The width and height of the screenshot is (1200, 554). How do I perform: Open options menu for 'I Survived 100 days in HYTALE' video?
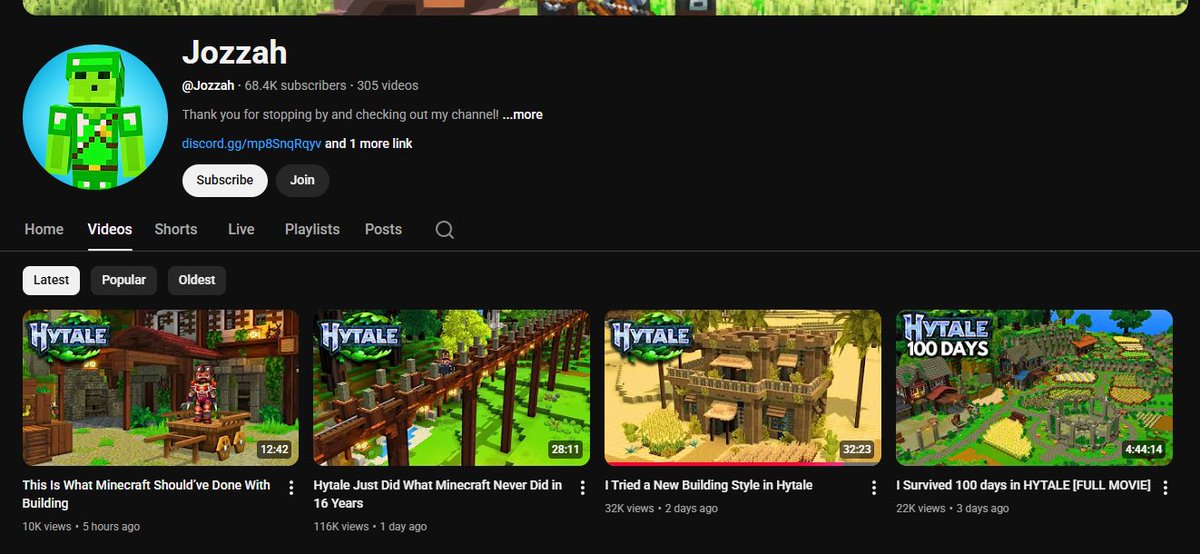click(x=1164, y=487)
